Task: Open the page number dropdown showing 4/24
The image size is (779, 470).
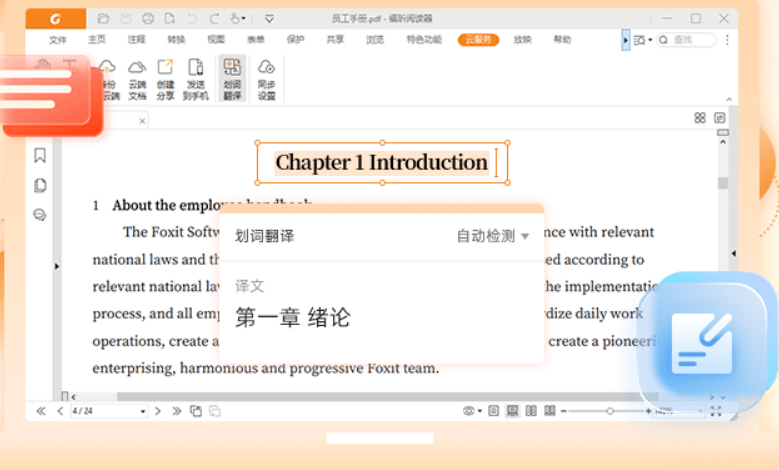Action: click(143, 411)
